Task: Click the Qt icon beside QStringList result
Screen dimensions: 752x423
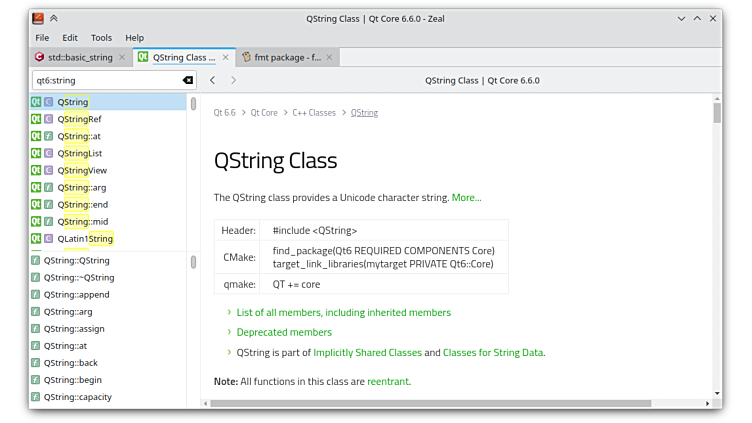Action: (x=36, y=153)
